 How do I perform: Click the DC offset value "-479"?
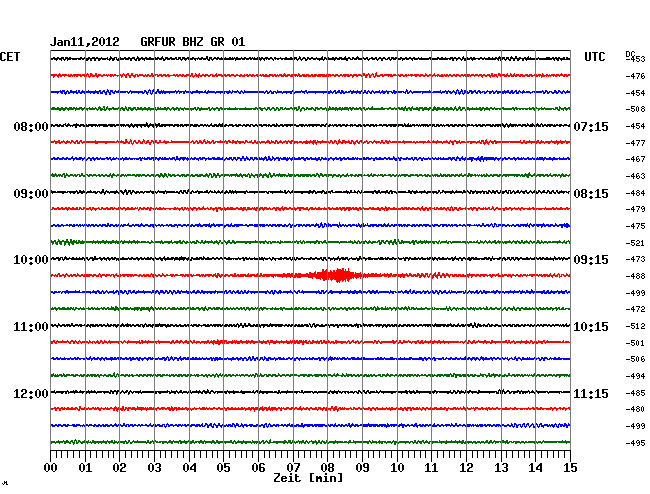click(x=635, y=209)
